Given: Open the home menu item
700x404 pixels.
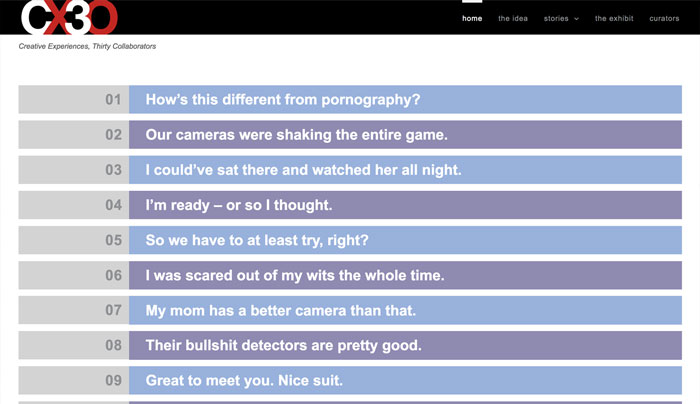Looking at the screenshot, I should (472, 18).
